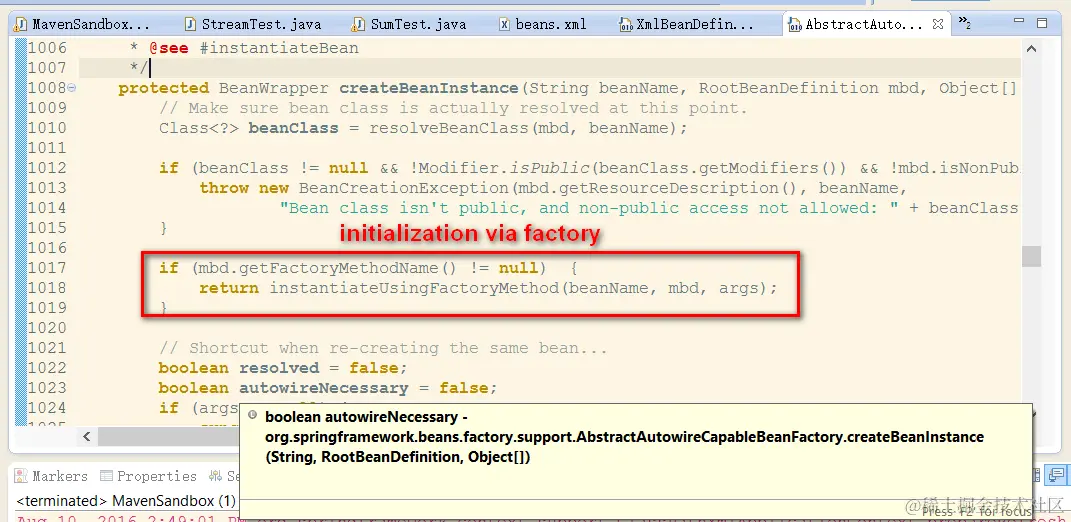Close the AbstractAuto... editor tab
The height and width of the screenshot is (522, 1071).
coord(938,24)
